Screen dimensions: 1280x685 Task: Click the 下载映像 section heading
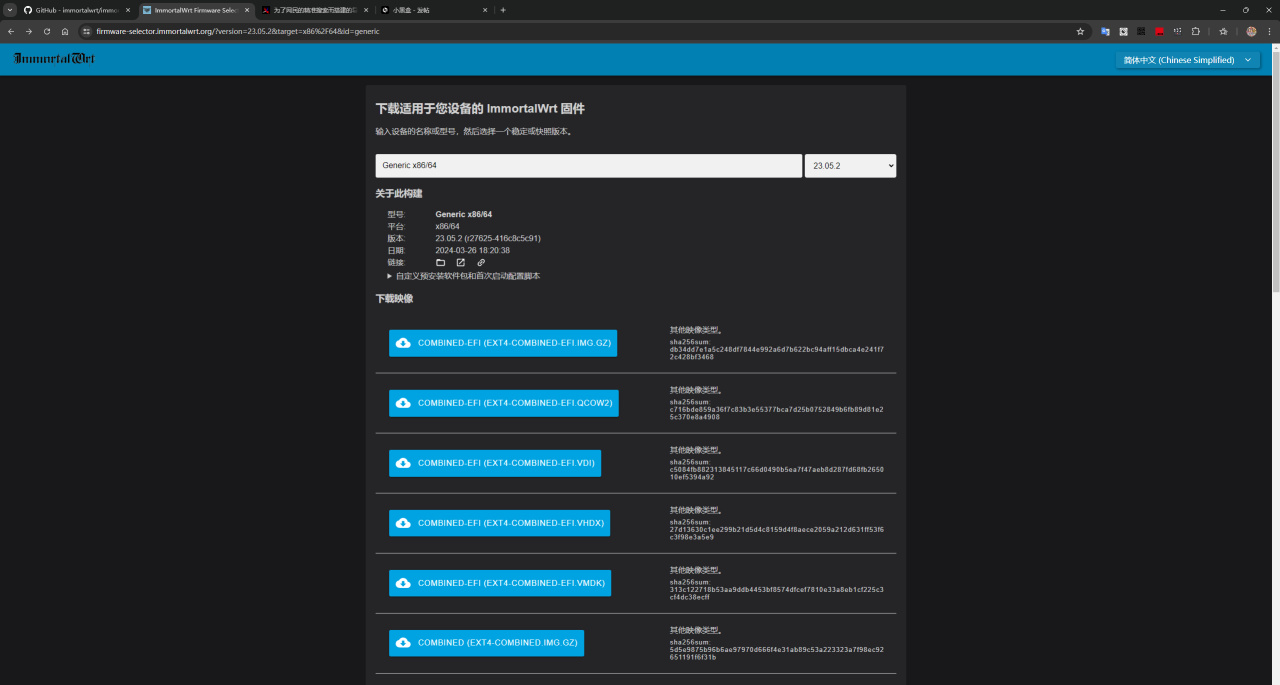(394, 298)
